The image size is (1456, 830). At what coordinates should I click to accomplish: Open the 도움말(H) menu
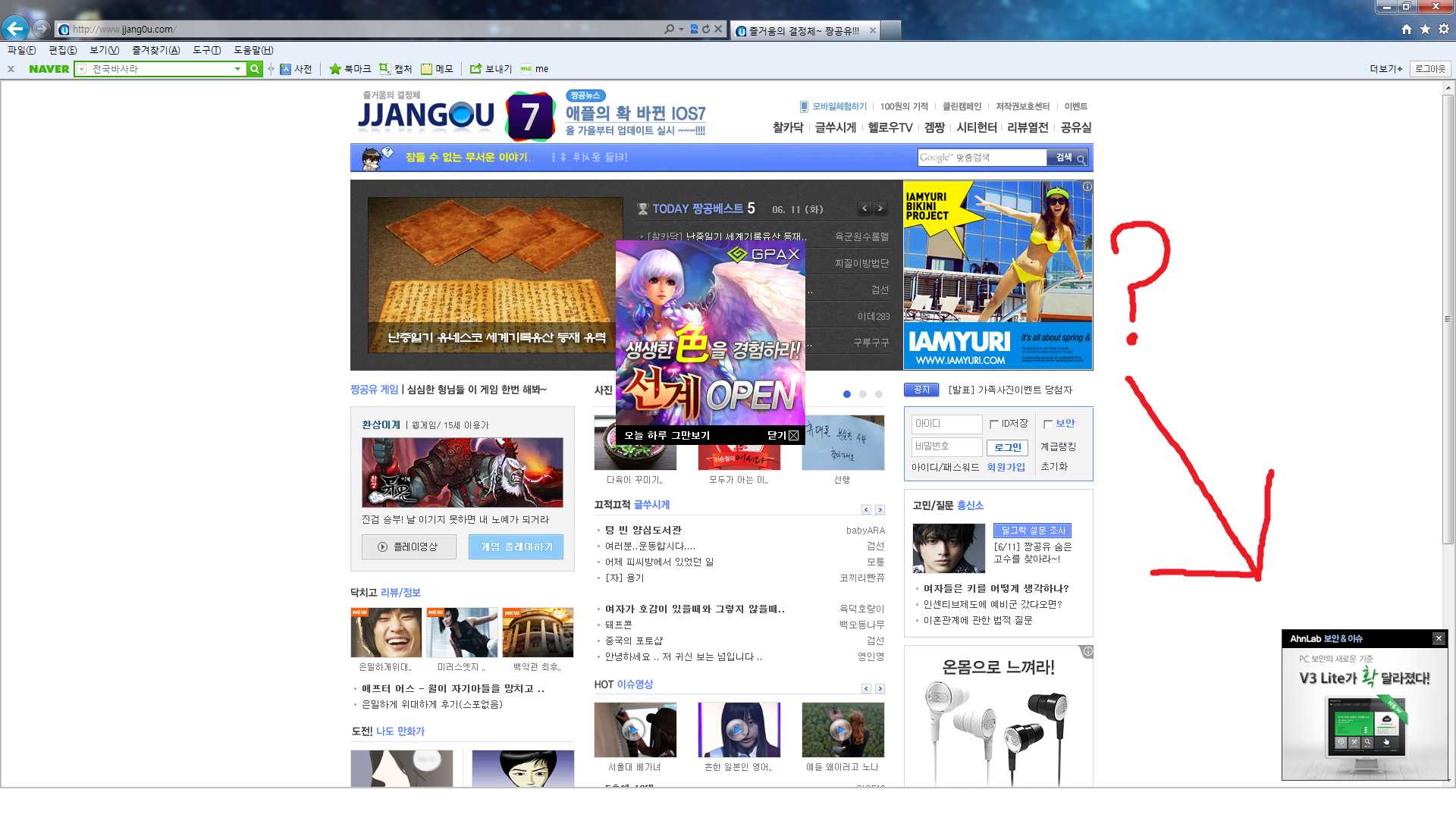coord(253,50)
